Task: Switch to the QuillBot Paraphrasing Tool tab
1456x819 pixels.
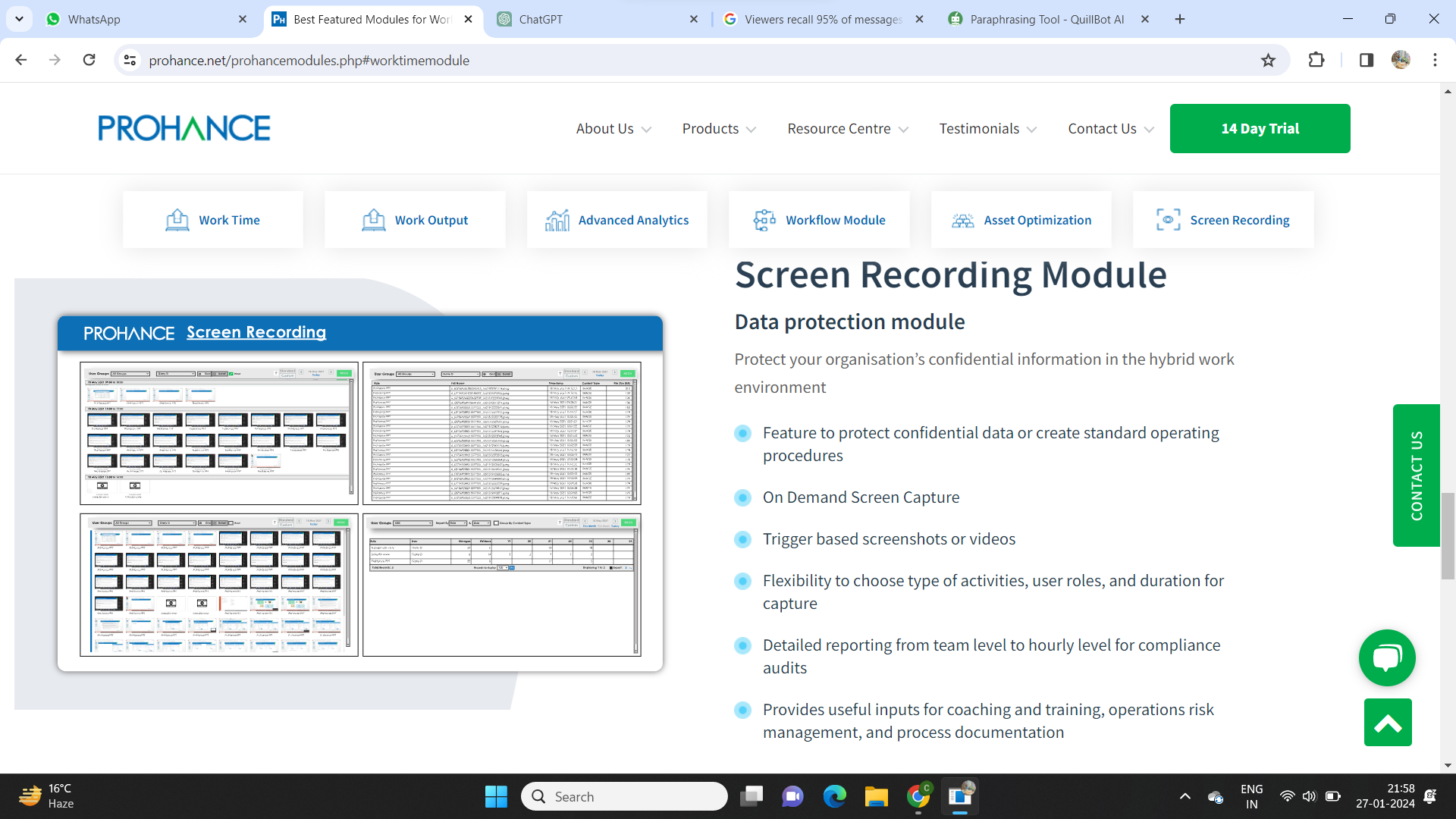Action: pos(1039,19)
